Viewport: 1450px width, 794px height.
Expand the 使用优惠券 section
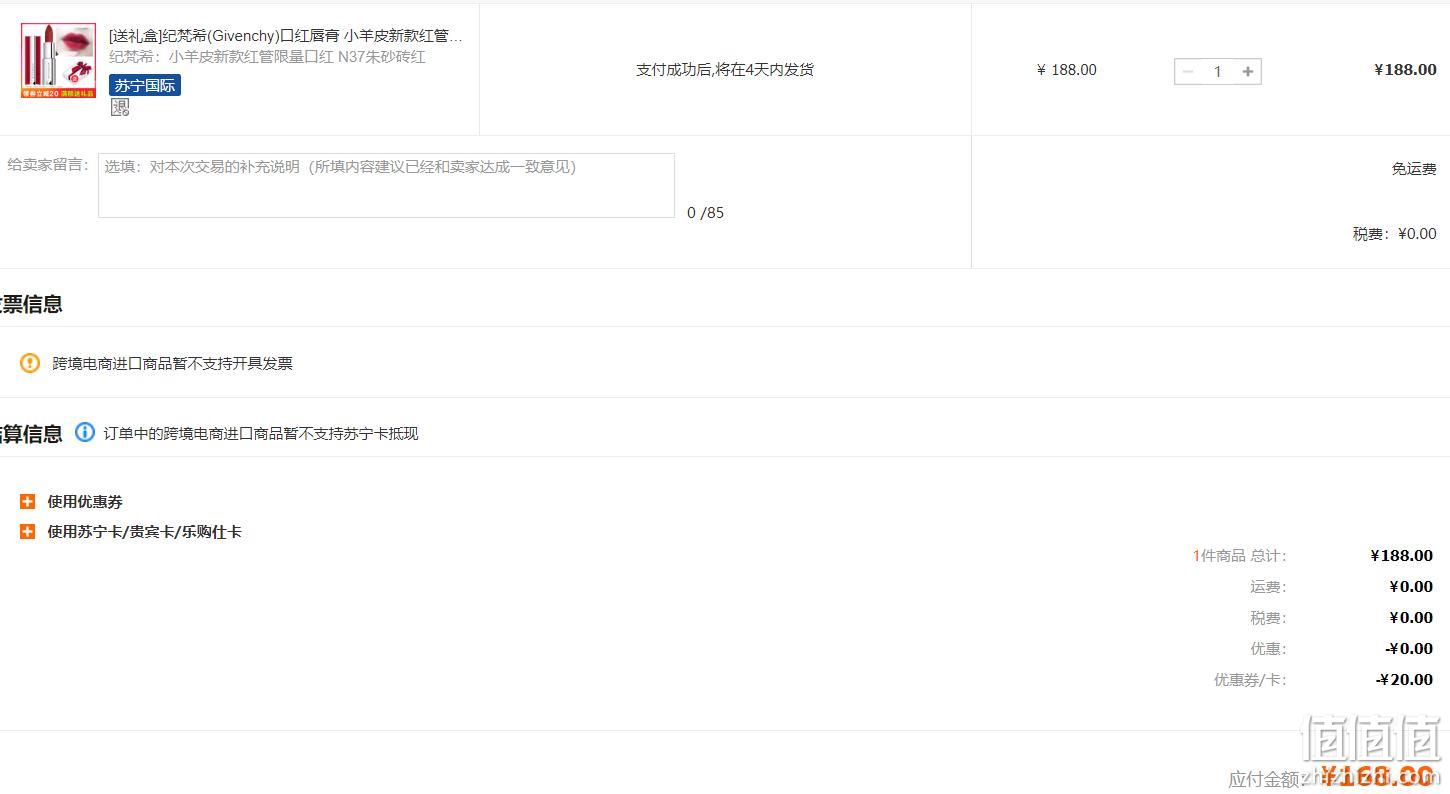pos(27,501)
